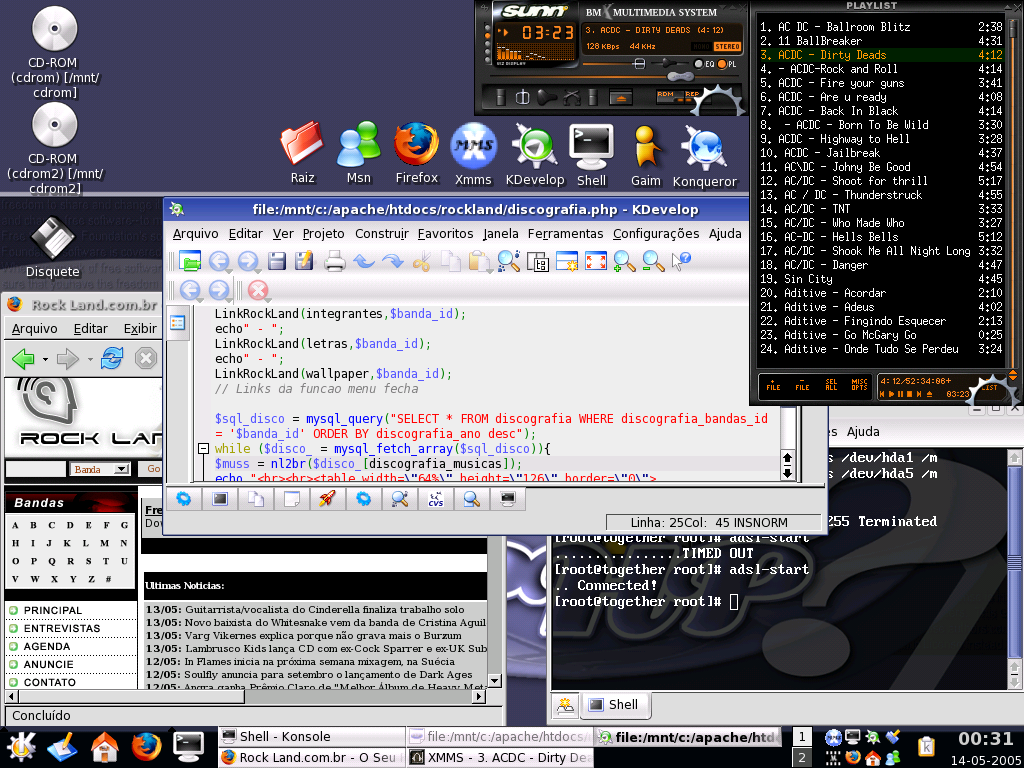Collapse the while loop code fold marker
Image resolution: width=1024 pixels, height=768 pixels.
(x=203, y=449)
